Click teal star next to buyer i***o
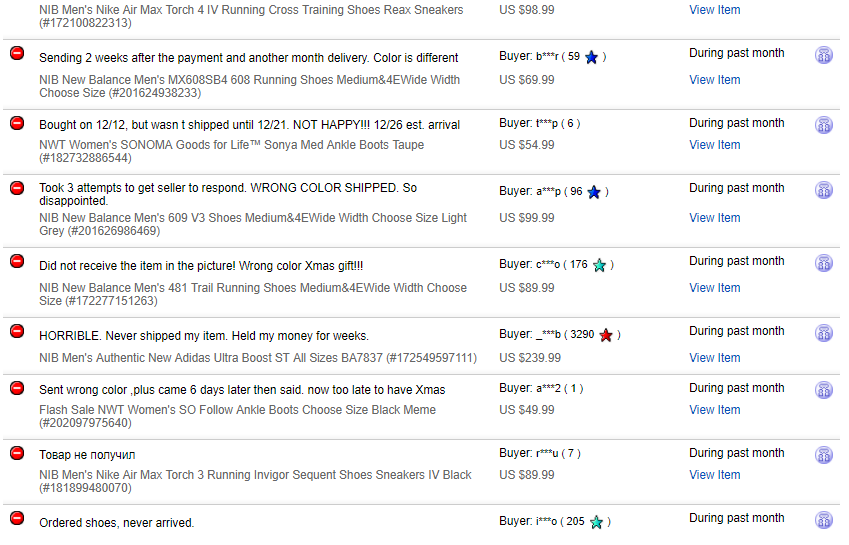 coord(596,522)
